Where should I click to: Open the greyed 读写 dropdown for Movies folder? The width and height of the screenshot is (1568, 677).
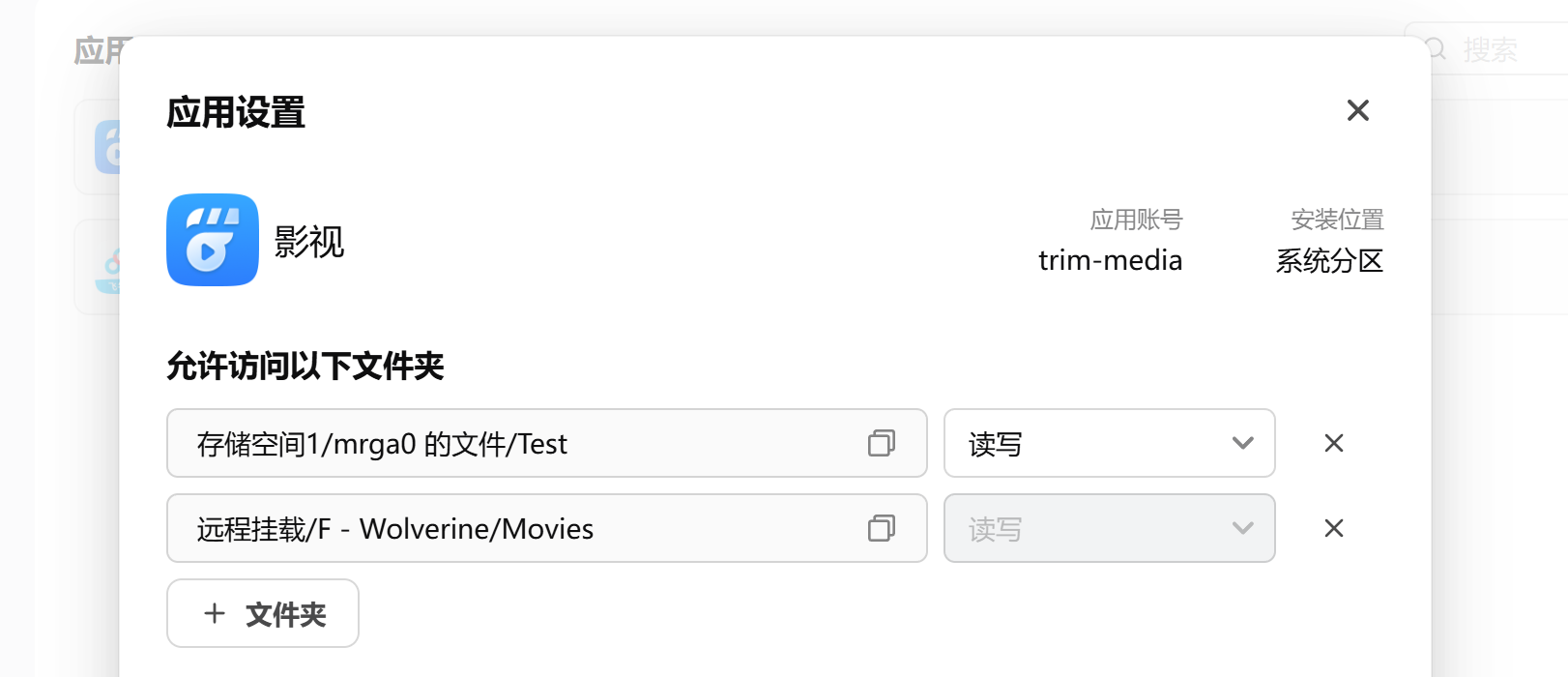1109,528
